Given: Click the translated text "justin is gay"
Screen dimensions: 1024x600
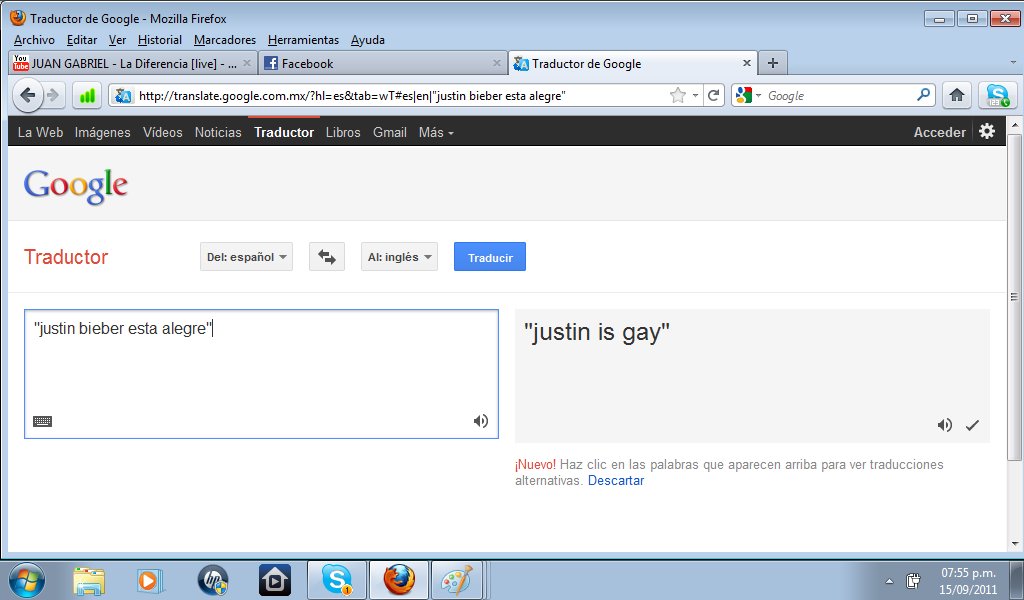Looking at the screenshot, I should pos(596,332).
